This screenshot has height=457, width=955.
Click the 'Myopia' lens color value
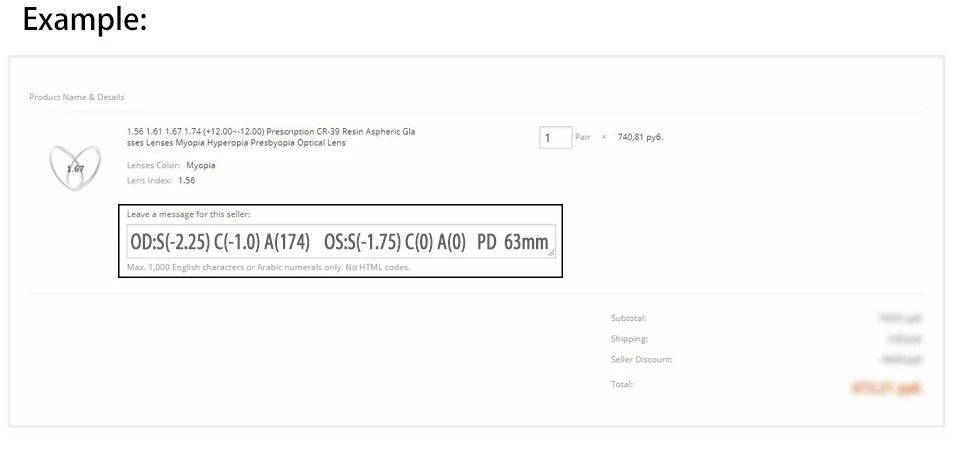coord(201,165)
